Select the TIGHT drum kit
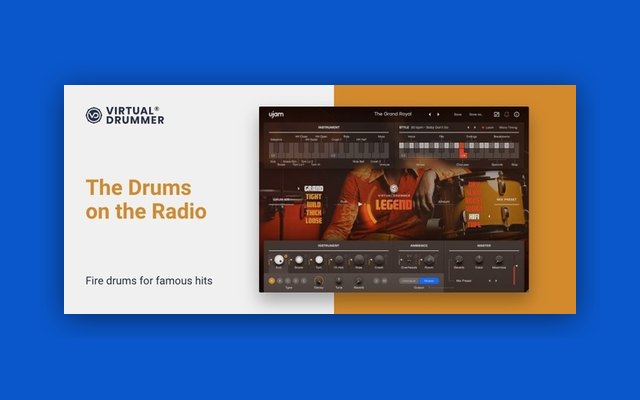 313,197
